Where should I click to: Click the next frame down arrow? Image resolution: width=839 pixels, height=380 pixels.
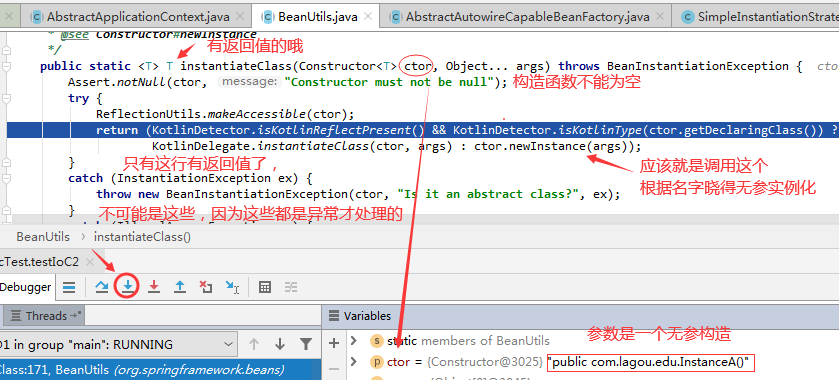pos(279,344)
